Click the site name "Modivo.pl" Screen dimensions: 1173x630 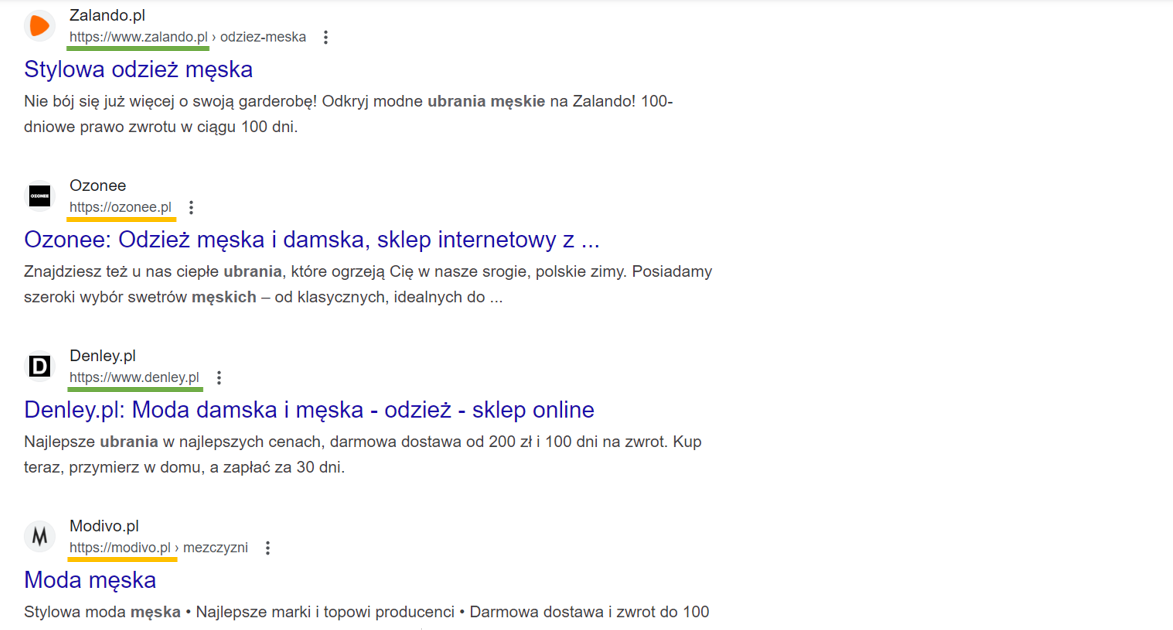pyautogui.click(x=104, y=526)
